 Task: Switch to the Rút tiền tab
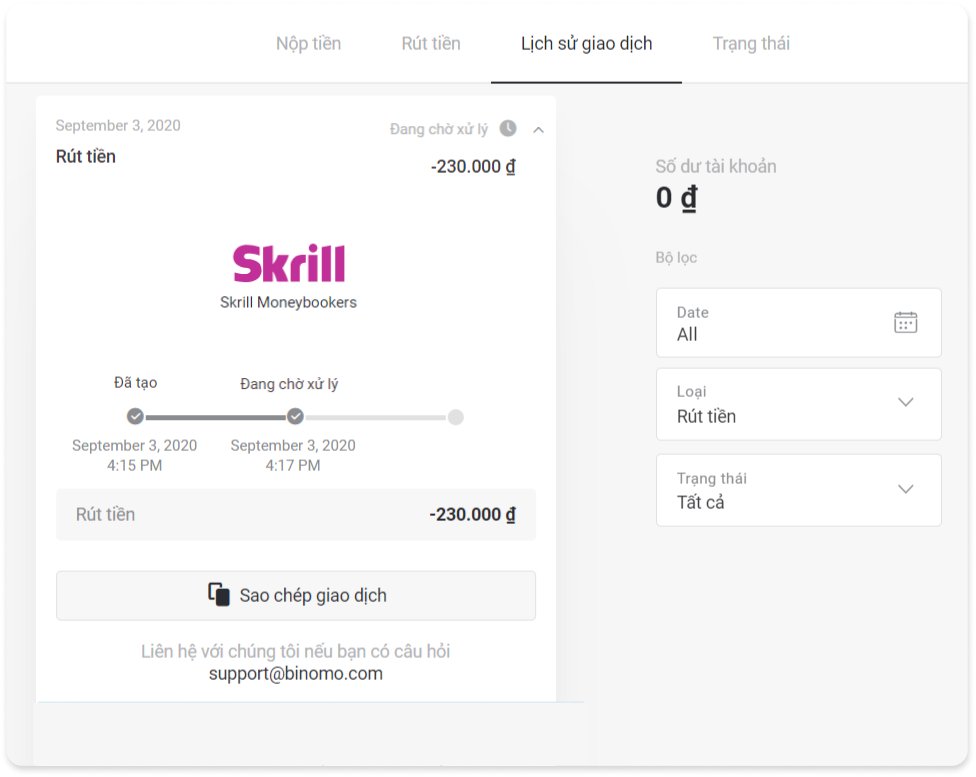430,43
